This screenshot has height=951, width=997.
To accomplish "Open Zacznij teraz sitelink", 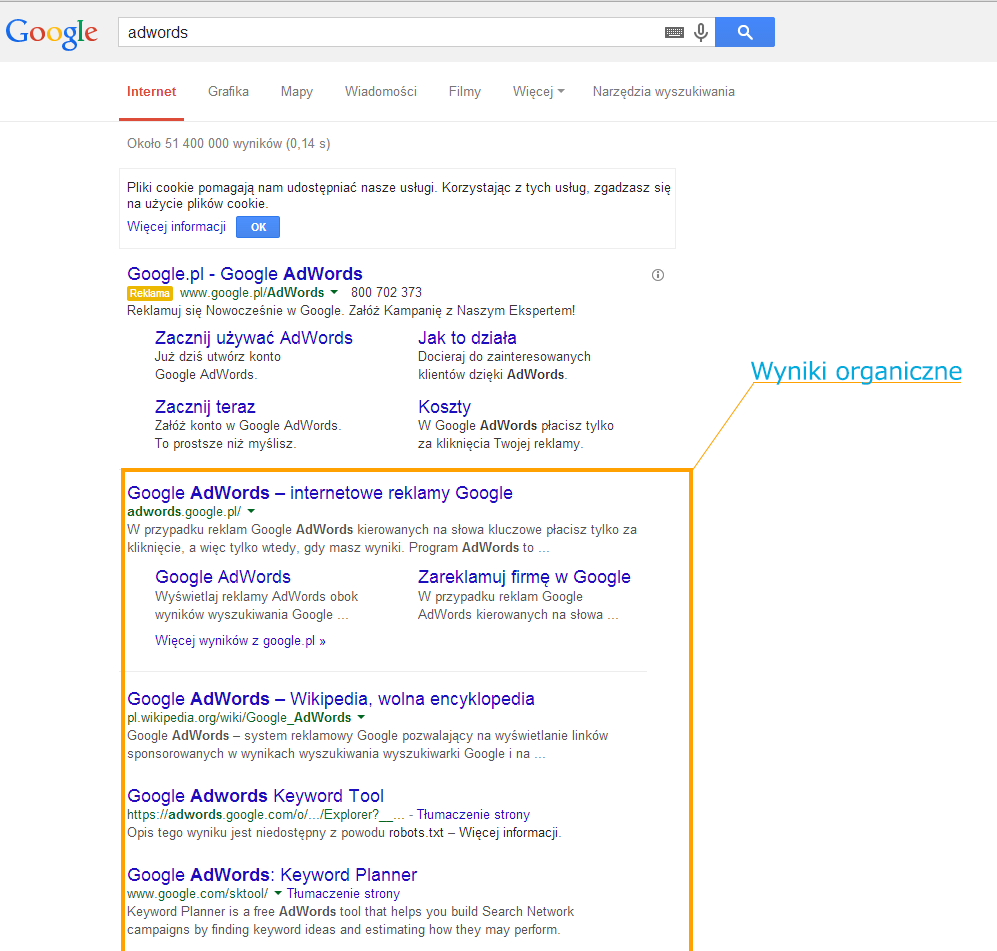I will tap(205, 407).
